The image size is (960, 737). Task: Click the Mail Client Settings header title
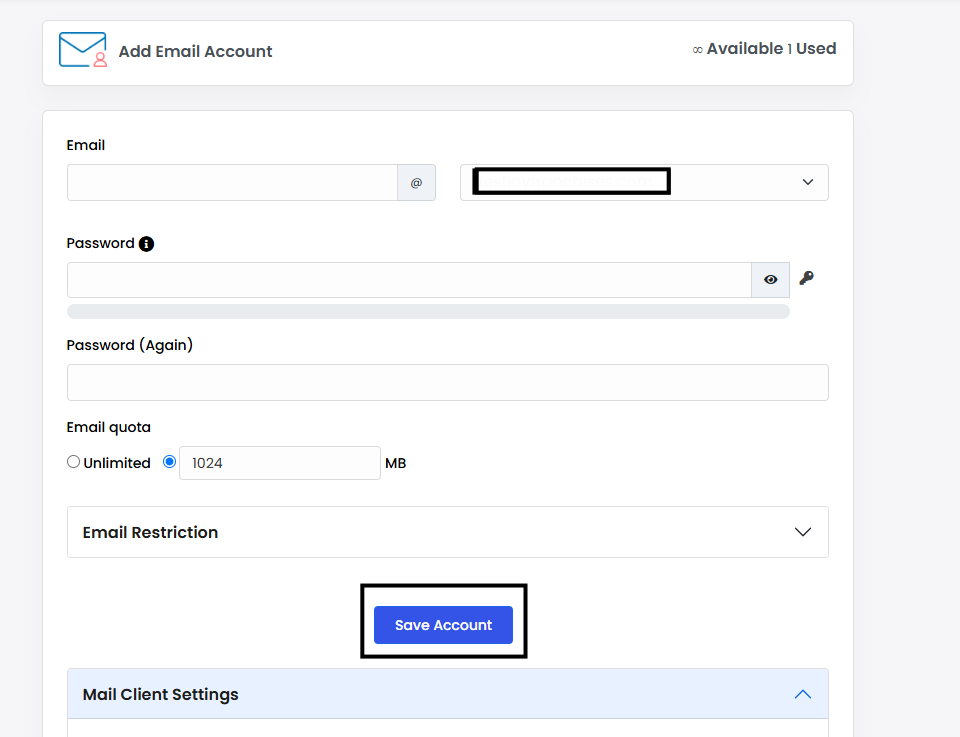(160, 694)
